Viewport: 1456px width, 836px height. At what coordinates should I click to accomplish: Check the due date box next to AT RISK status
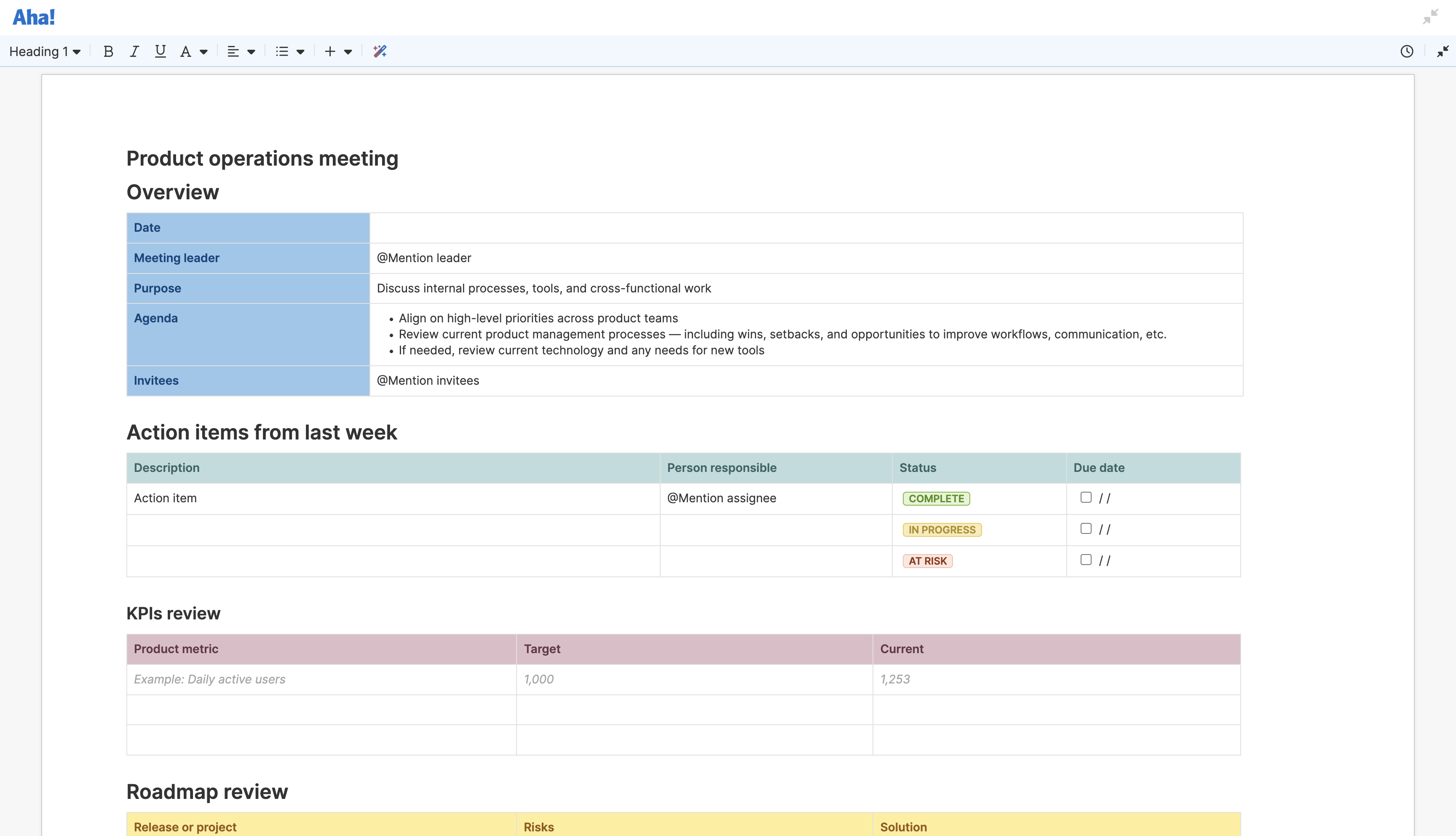coord(1086,559)
